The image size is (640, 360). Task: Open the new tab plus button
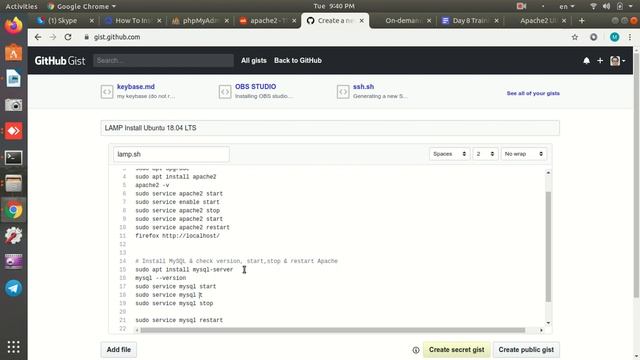pyautogui.click(x=582, y=20)
